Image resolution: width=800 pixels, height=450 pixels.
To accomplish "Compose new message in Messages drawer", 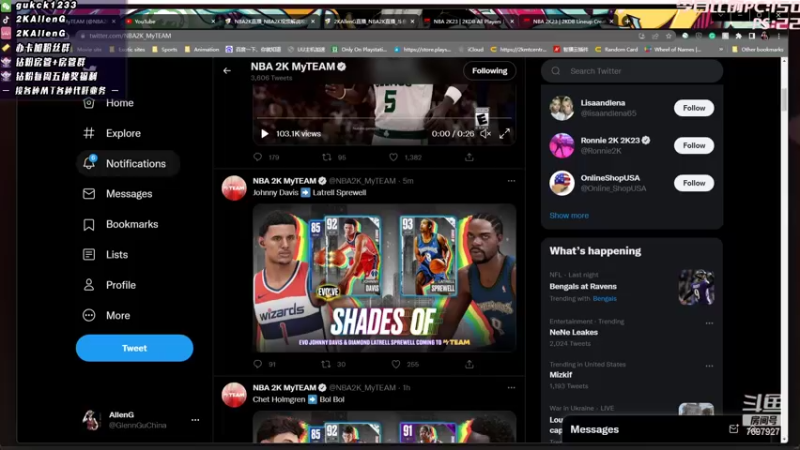I will tap(734, 429).
